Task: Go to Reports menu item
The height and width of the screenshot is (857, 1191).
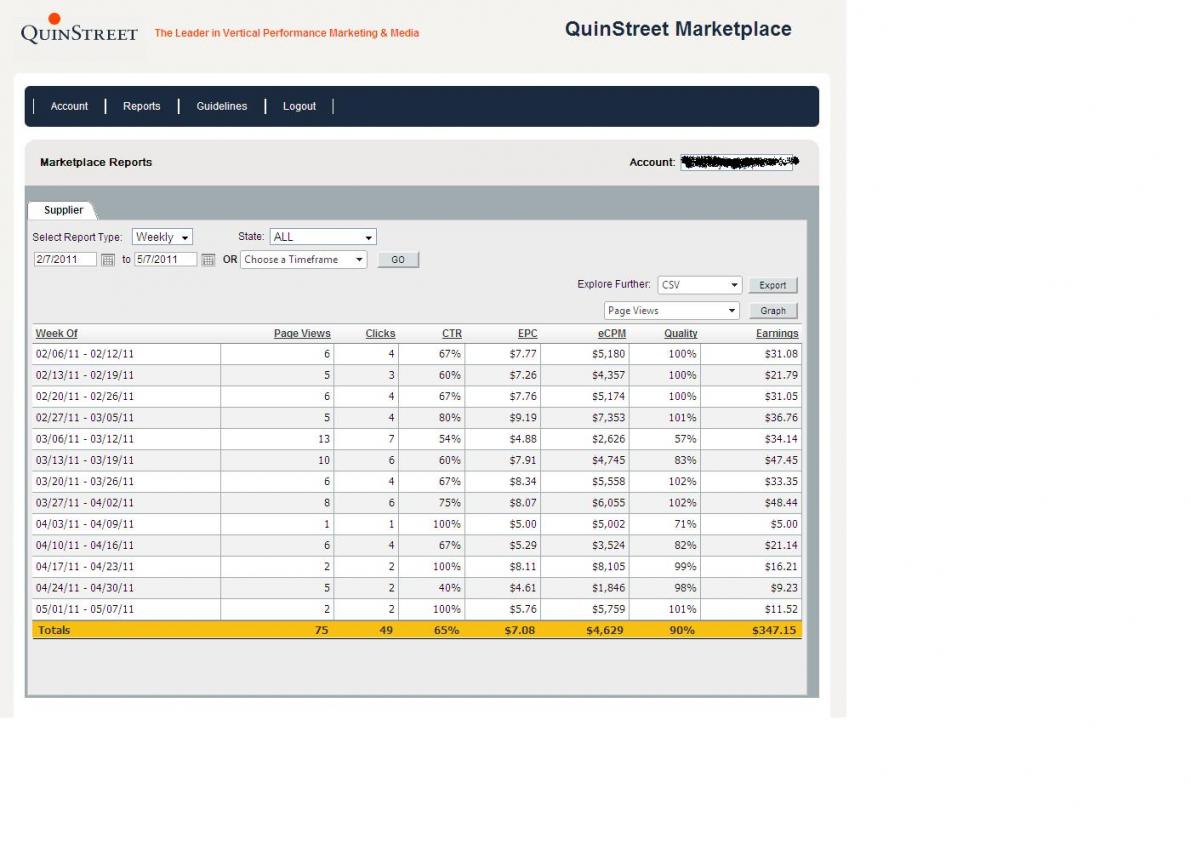Action: pos(141,106)
